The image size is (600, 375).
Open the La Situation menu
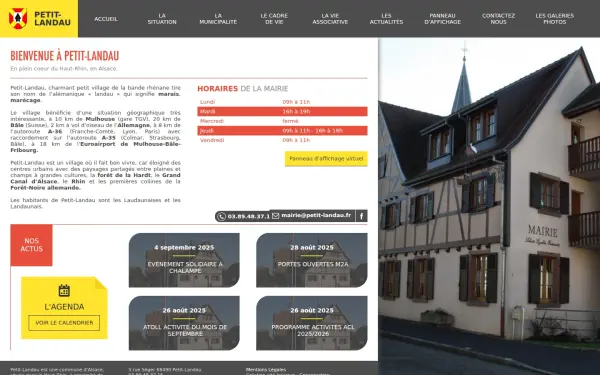(x=162, y=19)
